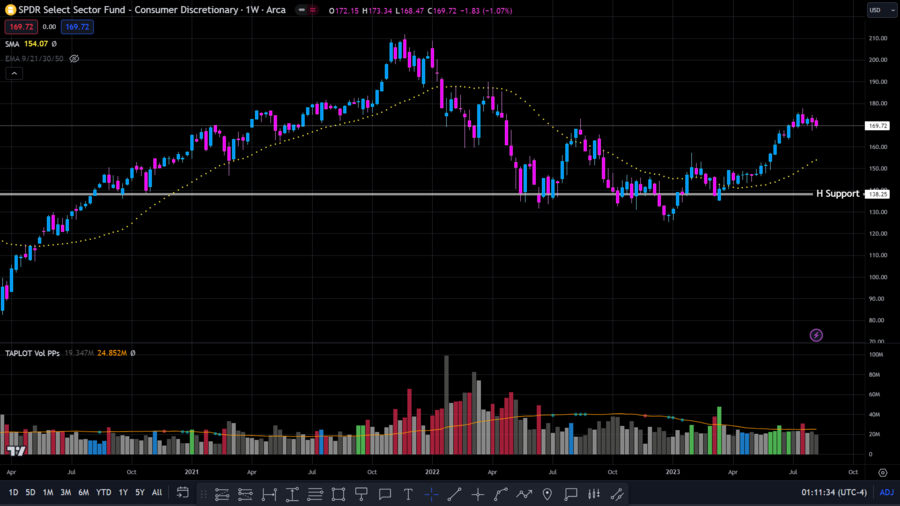The image size is (900, 506).
Task: Click the TradingView logo
Action: (16, 451)
